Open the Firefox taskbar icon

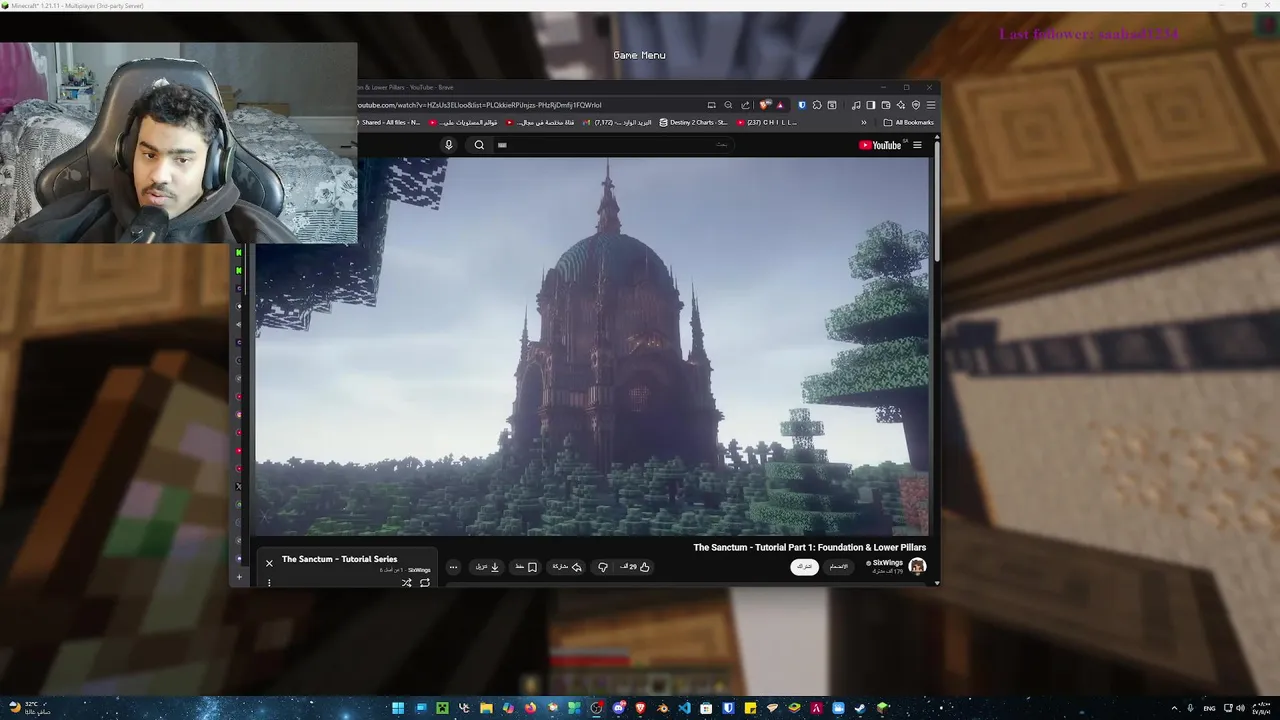click(530, 708)
